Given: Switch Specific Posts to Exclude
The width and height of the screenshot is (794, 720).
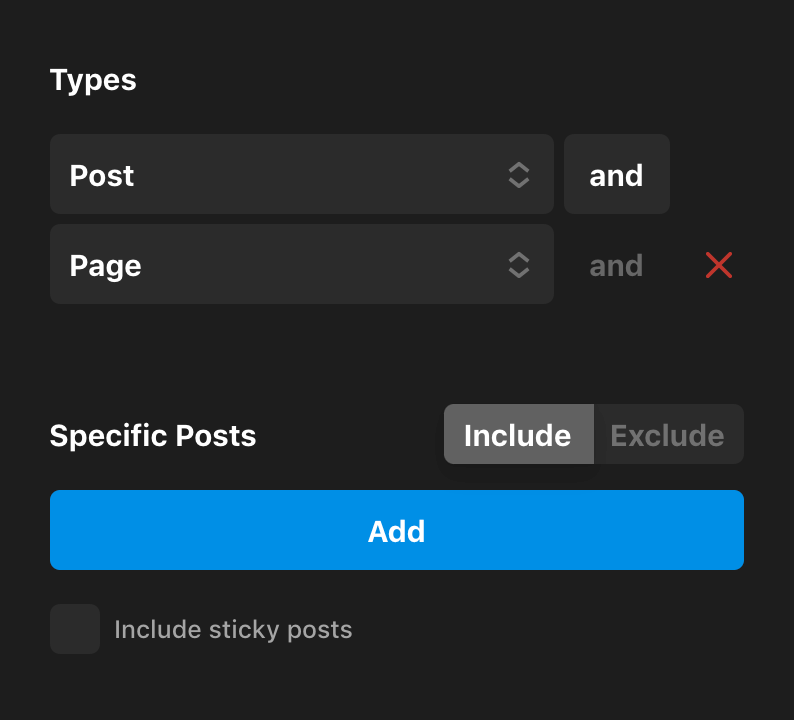Looking at the screenshot, I should tap(667, 435).
